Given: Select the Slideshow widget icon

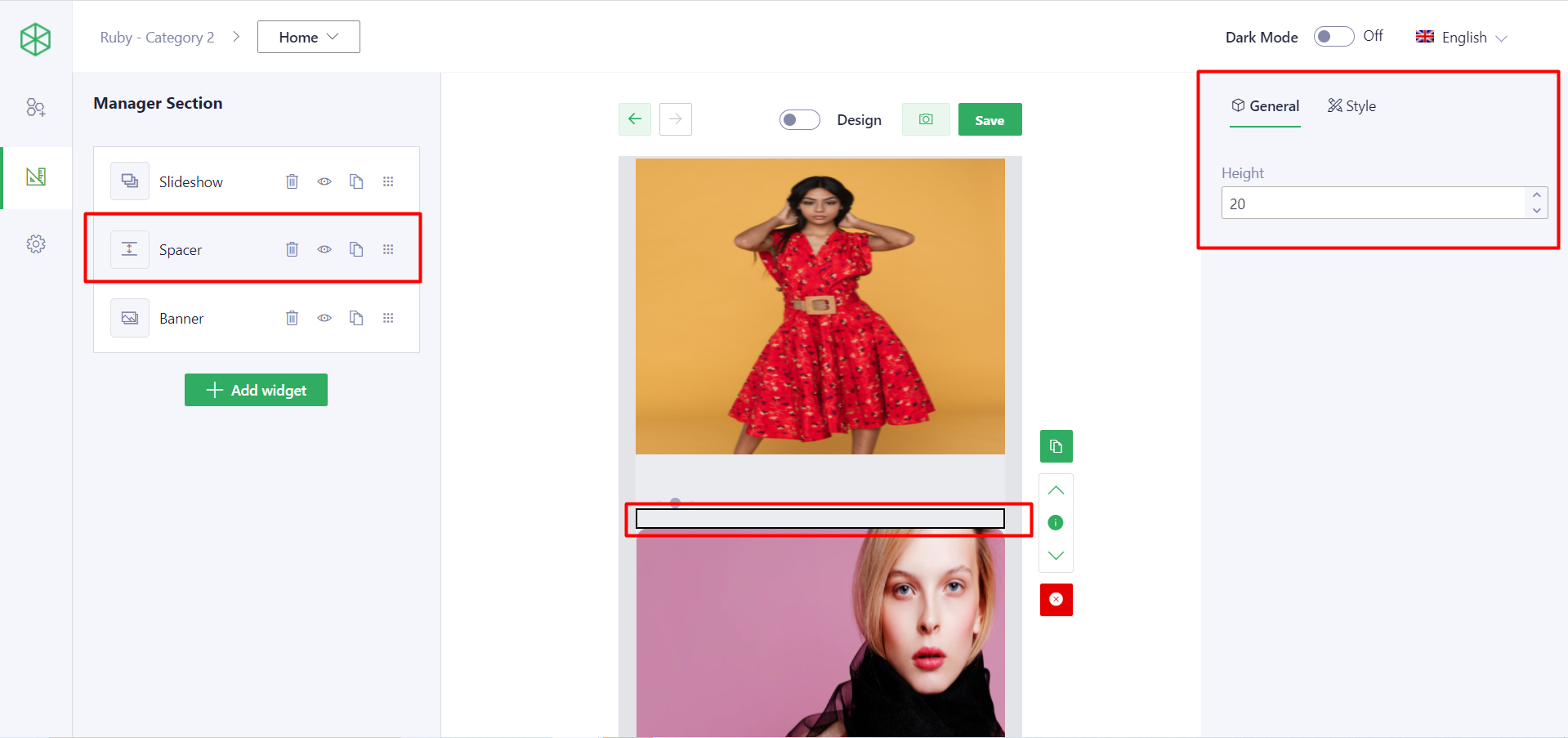Looking at the screenshot, I should click(129, 181).
